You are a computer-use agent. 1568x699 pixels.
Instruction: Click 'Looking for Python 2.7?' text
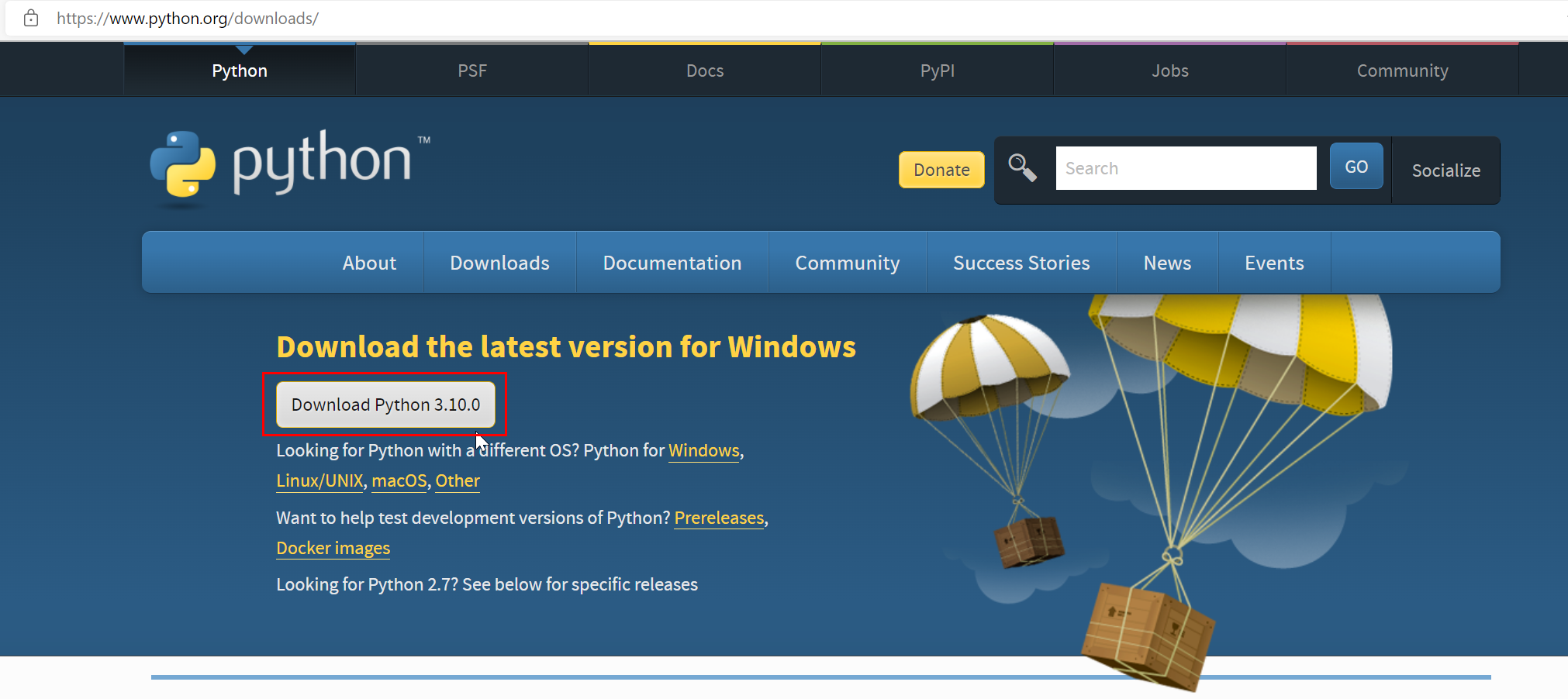point(368,584)
